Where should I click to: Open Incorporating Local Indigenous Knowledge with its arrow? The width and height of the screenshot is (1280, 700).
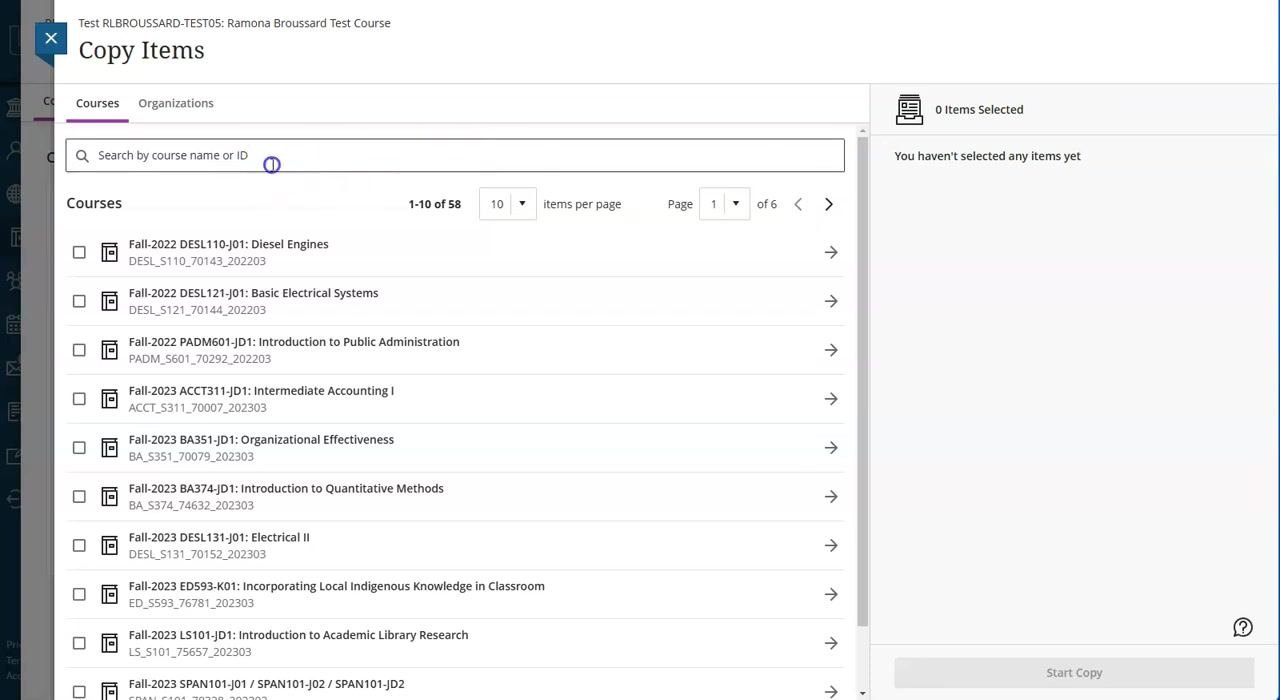831,595
